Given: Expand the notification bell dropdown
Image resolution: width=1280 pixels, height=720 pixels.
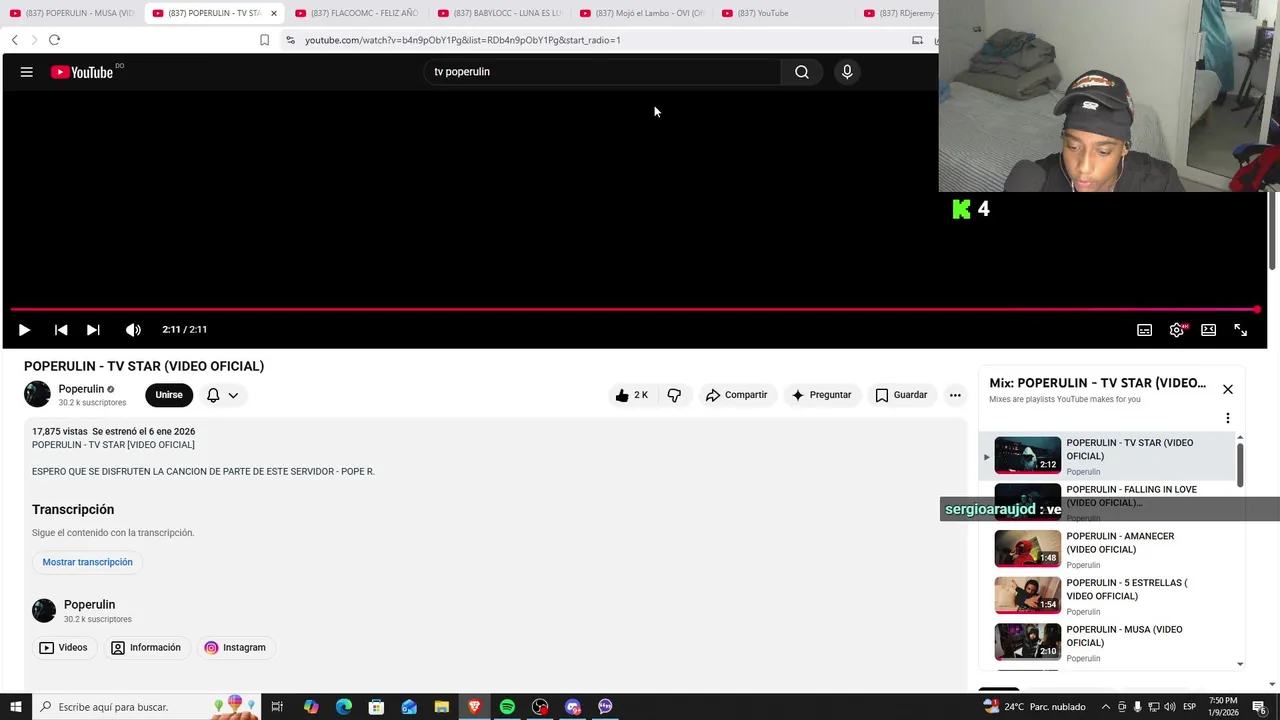Looking at the screenshot, I should coord(222,395).
